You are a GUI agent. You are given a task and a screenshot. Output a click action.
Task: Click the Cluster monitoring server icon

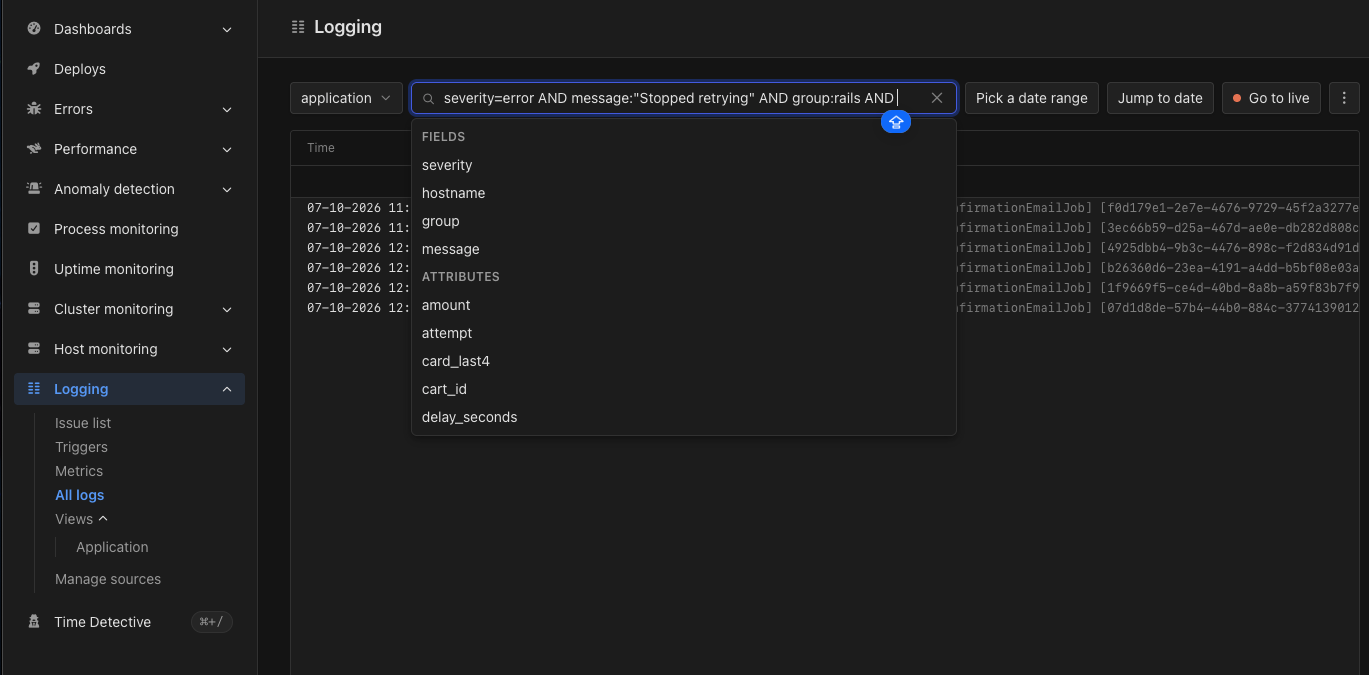click(34, 309)
